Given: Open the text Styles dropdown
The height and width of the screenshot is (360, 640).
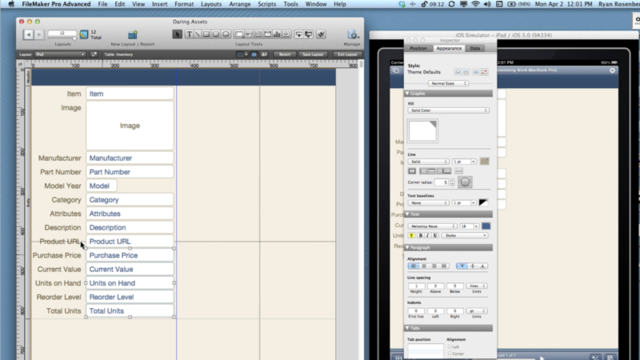Looking at the screenshot, I should tap(464, 236).
